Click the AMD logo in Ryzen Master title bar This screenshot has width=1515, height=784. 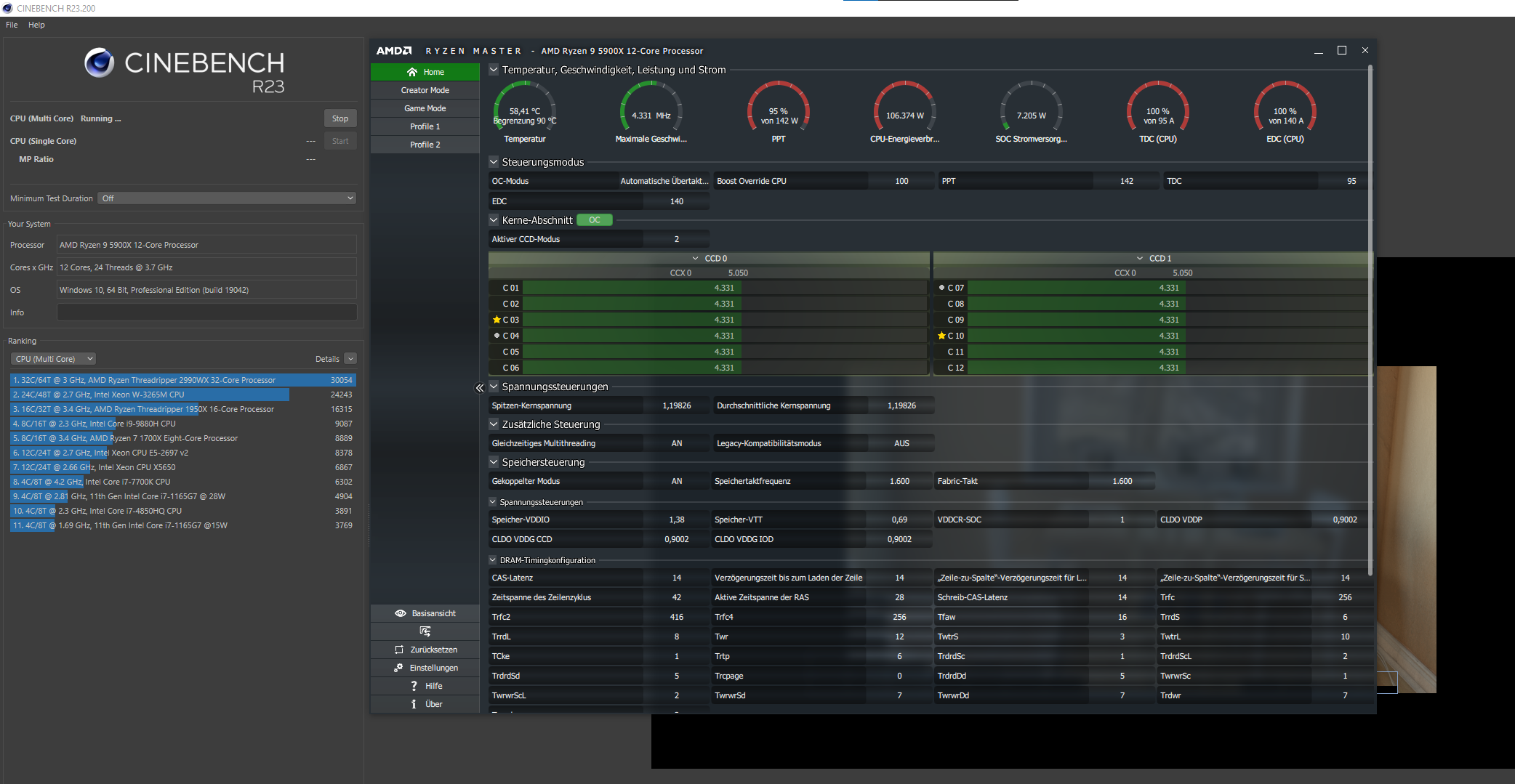pyautogui.click(x=394, y=51)
